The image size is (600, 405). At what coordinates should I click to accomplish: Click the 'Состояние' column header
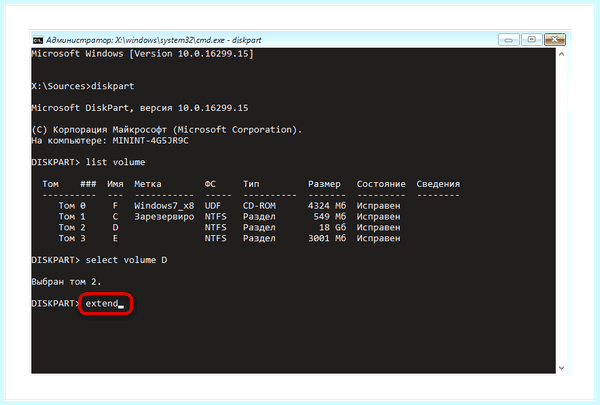click(x=381, y=184)
